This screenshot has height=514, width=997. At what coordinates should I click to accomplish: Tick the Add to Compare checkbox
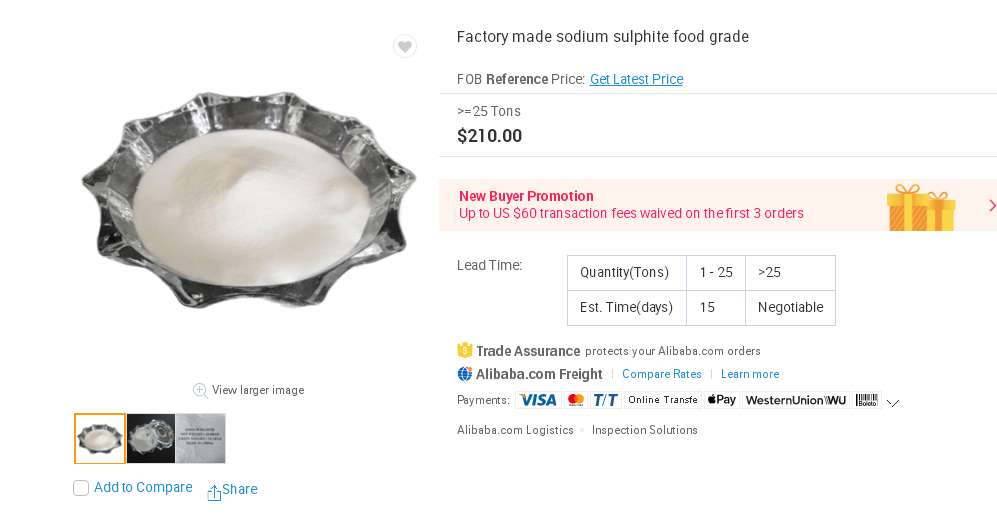81,488
